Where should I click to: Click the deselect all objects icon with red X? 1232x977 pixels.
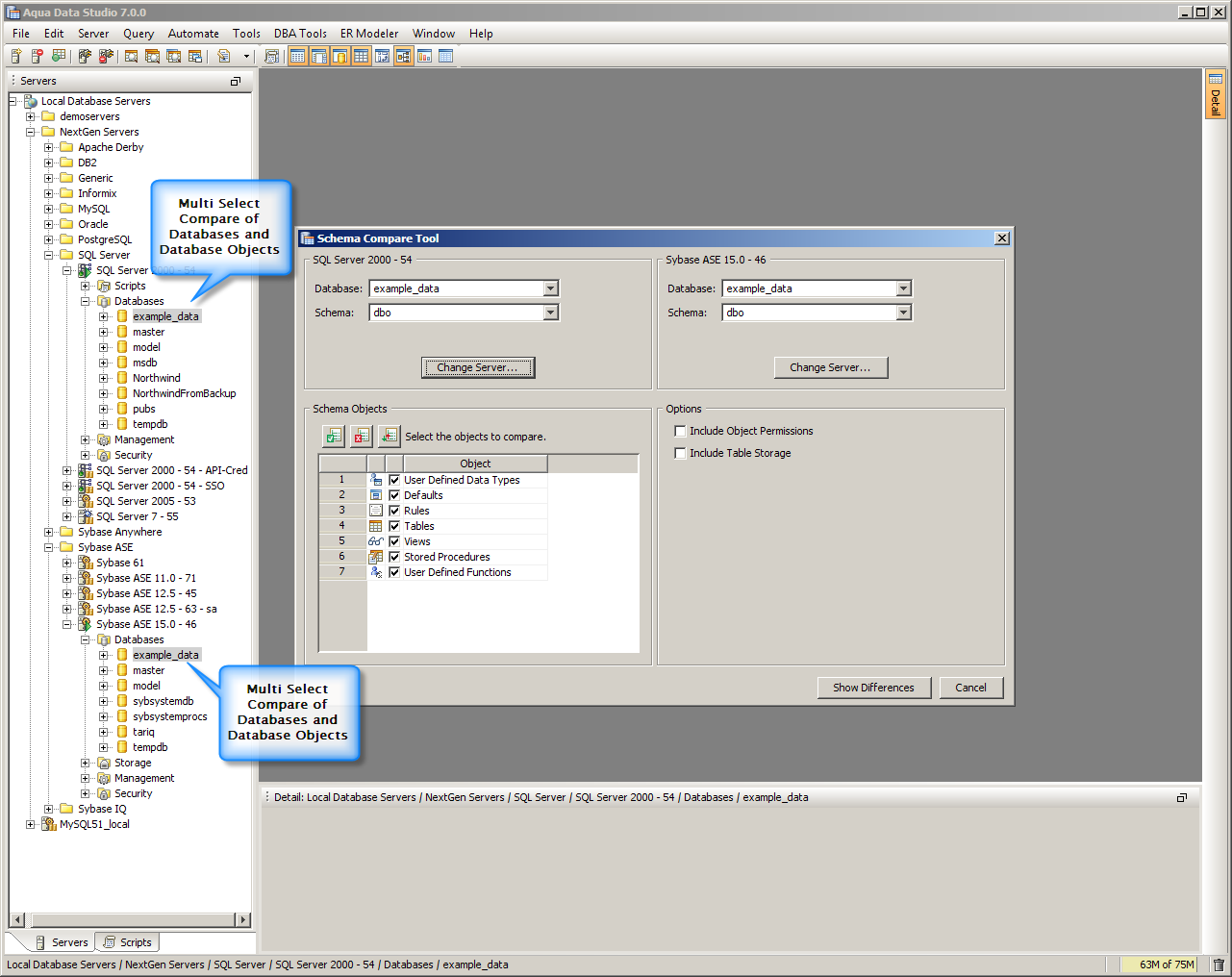tap(362, 437)
